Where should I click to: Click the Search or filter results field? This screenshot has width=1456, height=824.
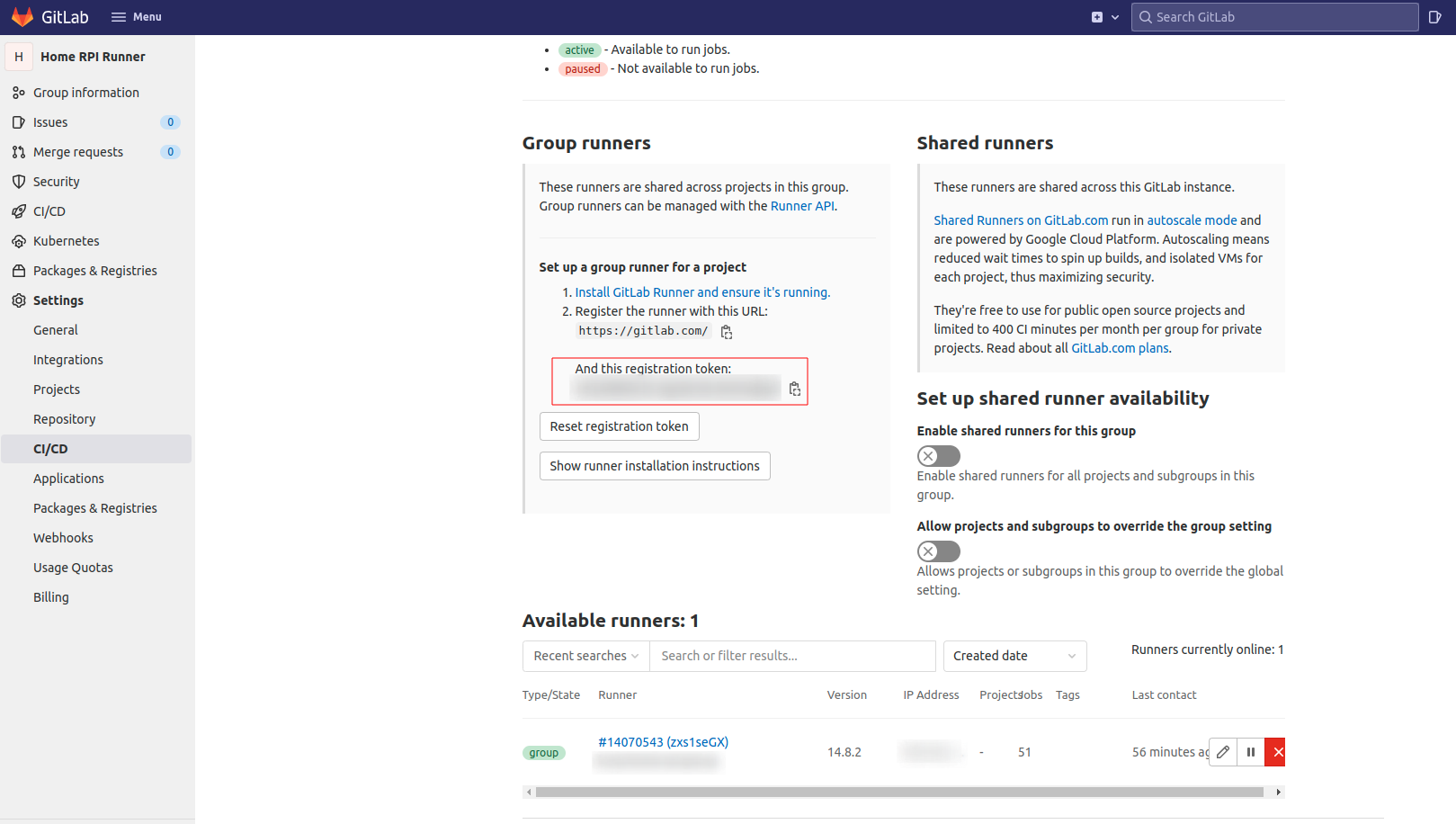792,656
